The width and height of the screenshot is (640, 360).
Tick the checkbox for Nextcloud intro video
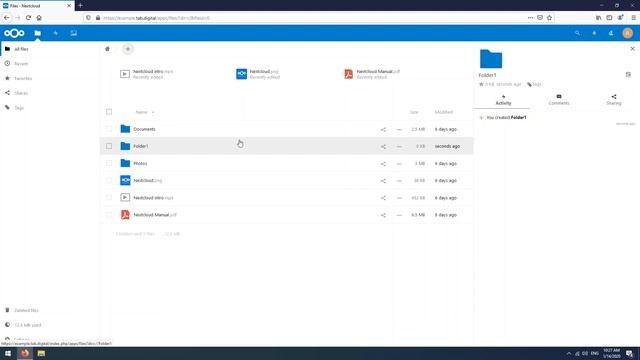[109, 198]
